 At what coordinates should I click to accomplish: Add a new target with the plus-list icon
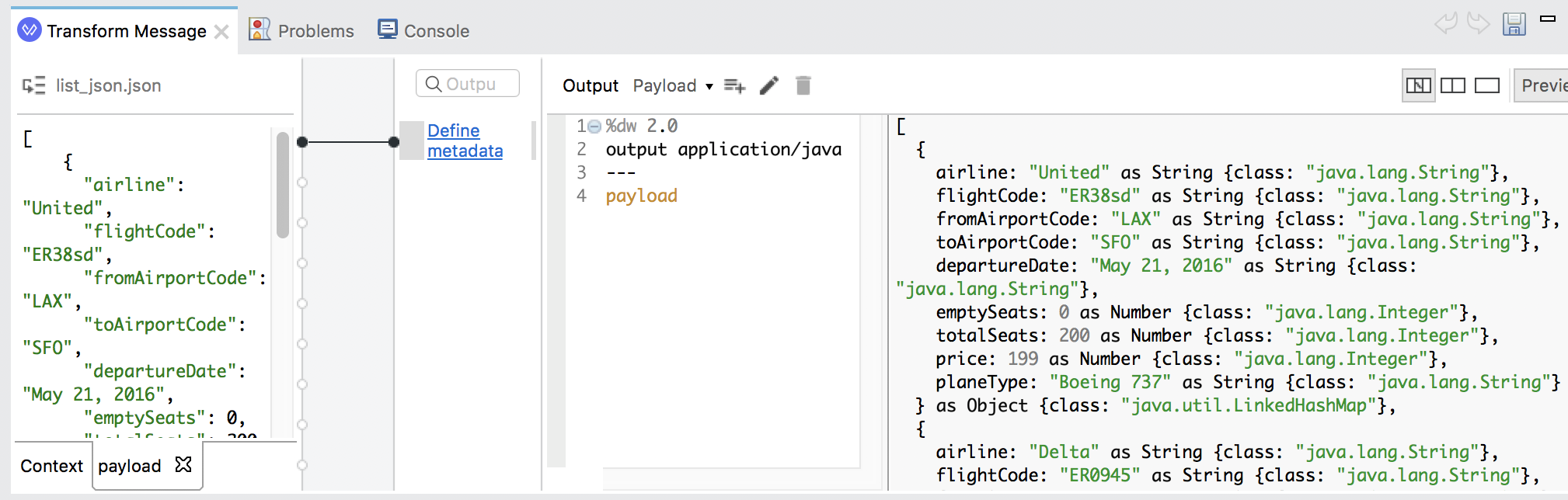pyautogui.click(x=734, y=85)
